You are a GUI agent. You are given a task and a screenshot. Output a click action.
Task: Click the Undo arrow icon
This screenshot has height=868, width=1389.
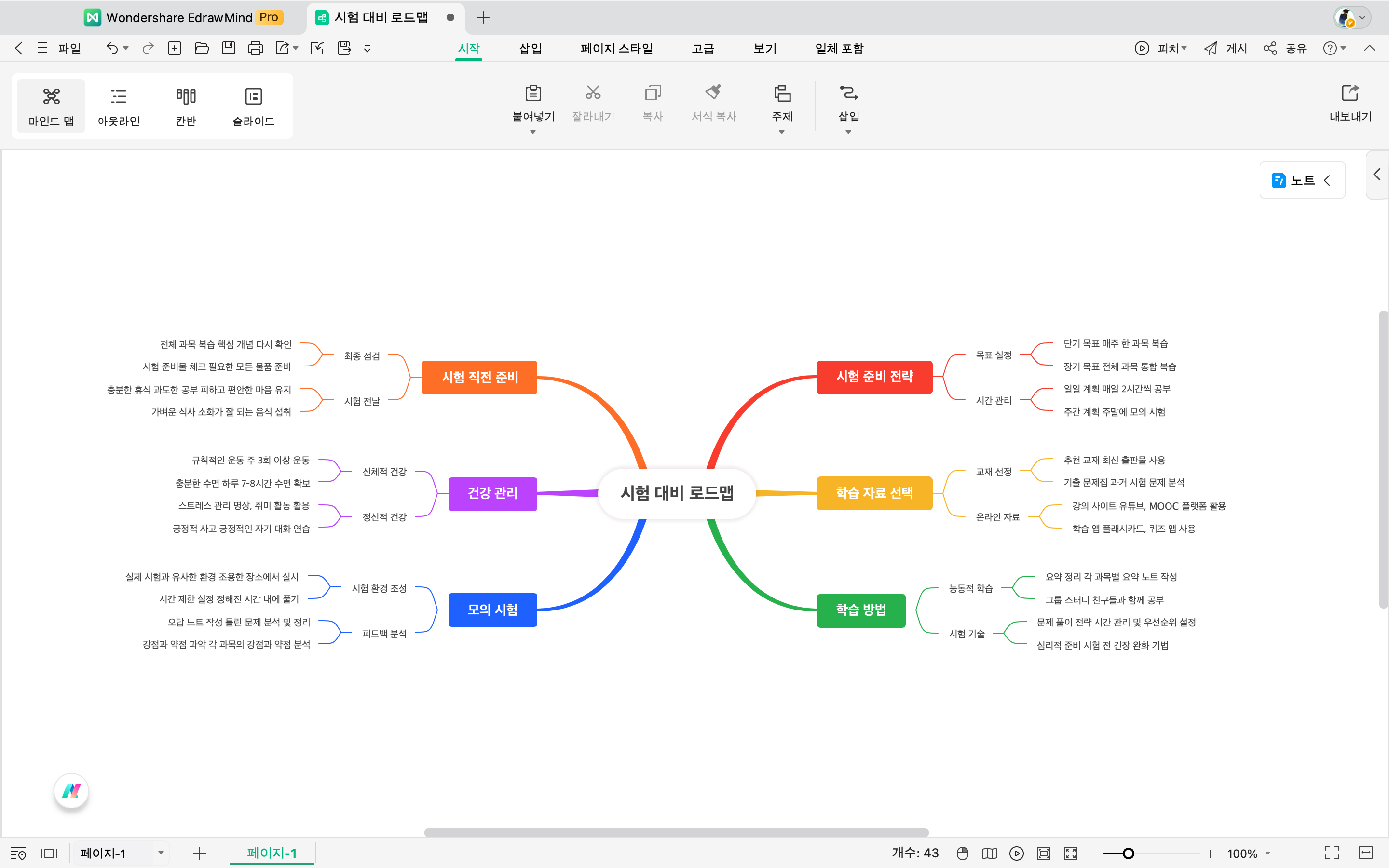coord(111,48)
